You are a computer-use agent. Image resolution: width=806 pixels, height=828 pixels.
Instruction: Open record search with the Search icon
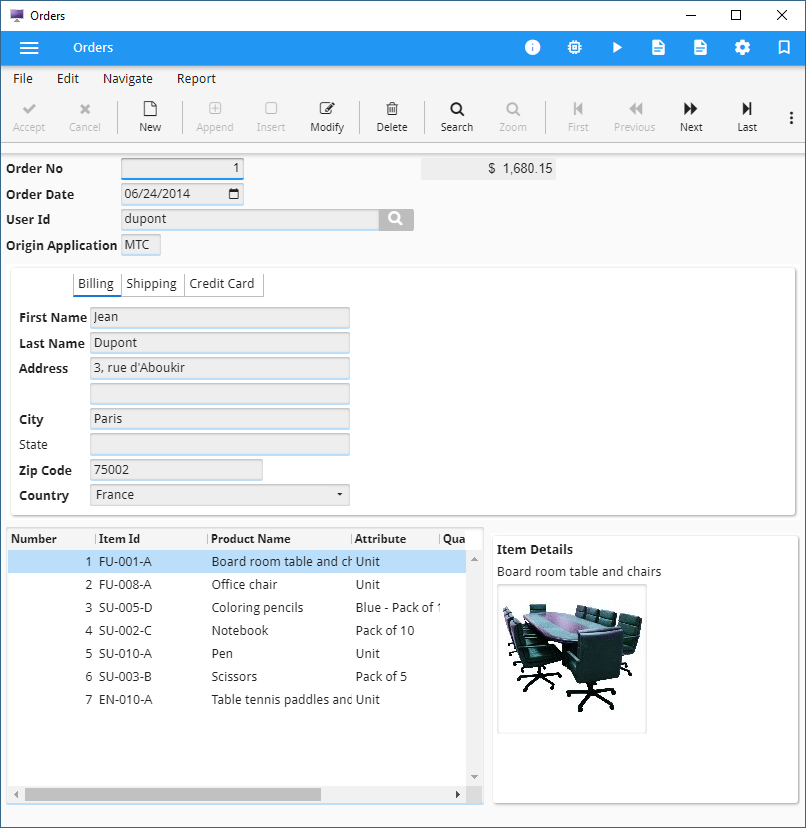coord(456,115)
